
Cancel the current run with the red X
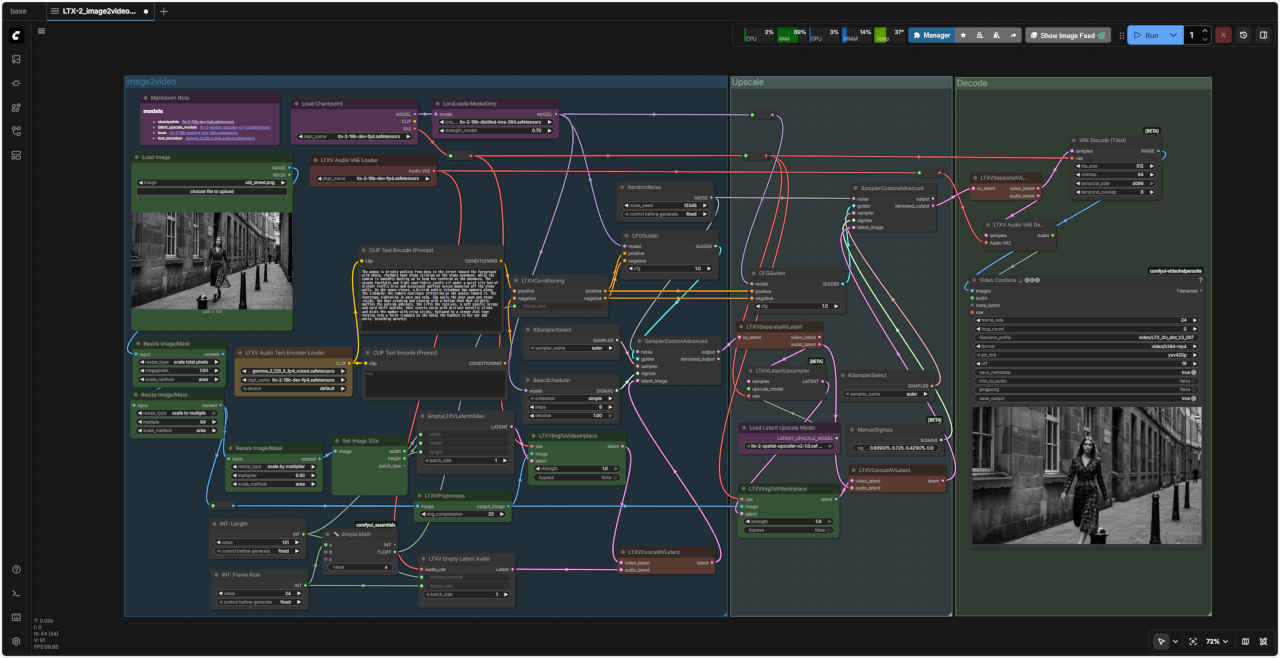[1223, 35]
